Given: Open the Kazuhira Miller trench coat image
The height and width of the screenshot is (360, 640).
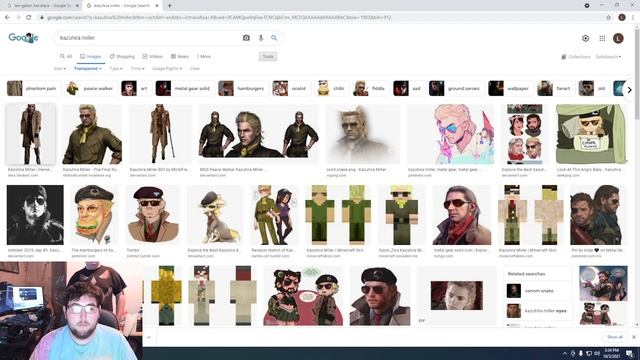Looking at the screenshot, I should click(x=31, y=134).
